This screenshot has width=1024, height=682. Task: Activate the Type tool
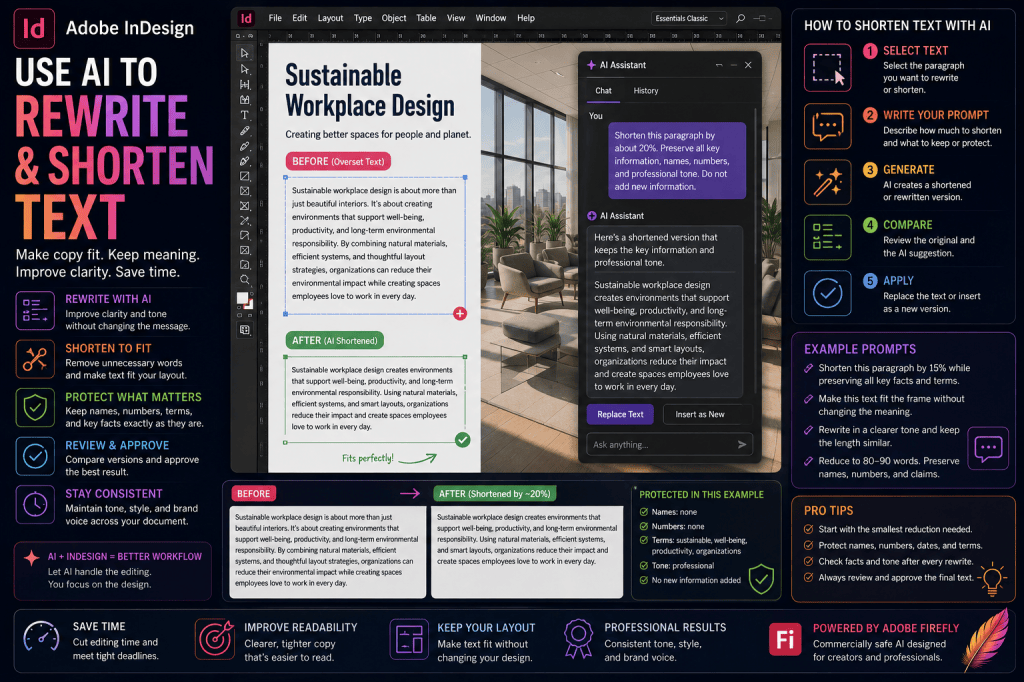coord(245,115)
